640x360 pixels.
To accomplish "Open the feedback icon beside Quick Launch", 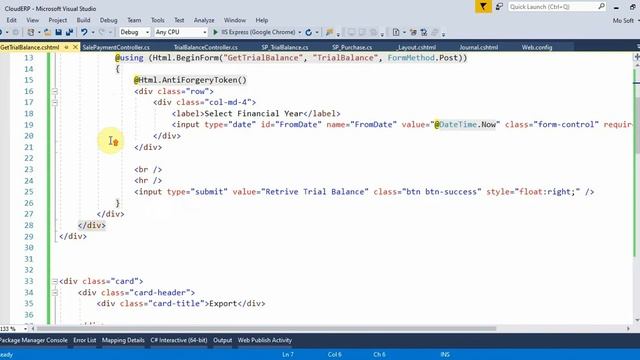I will (x=499, y=7).
